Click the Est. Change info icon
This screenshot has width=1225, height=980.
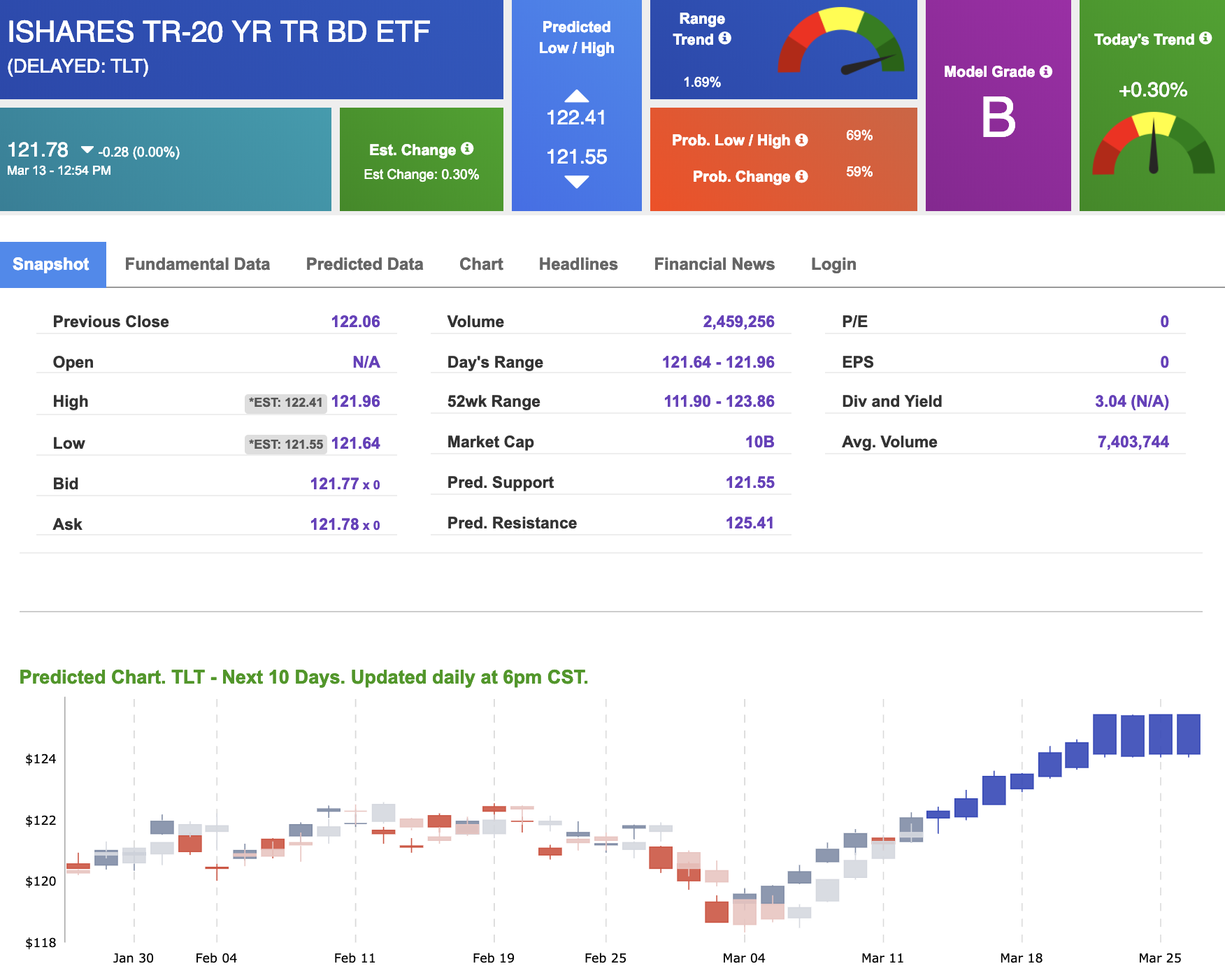pos(467,149)
